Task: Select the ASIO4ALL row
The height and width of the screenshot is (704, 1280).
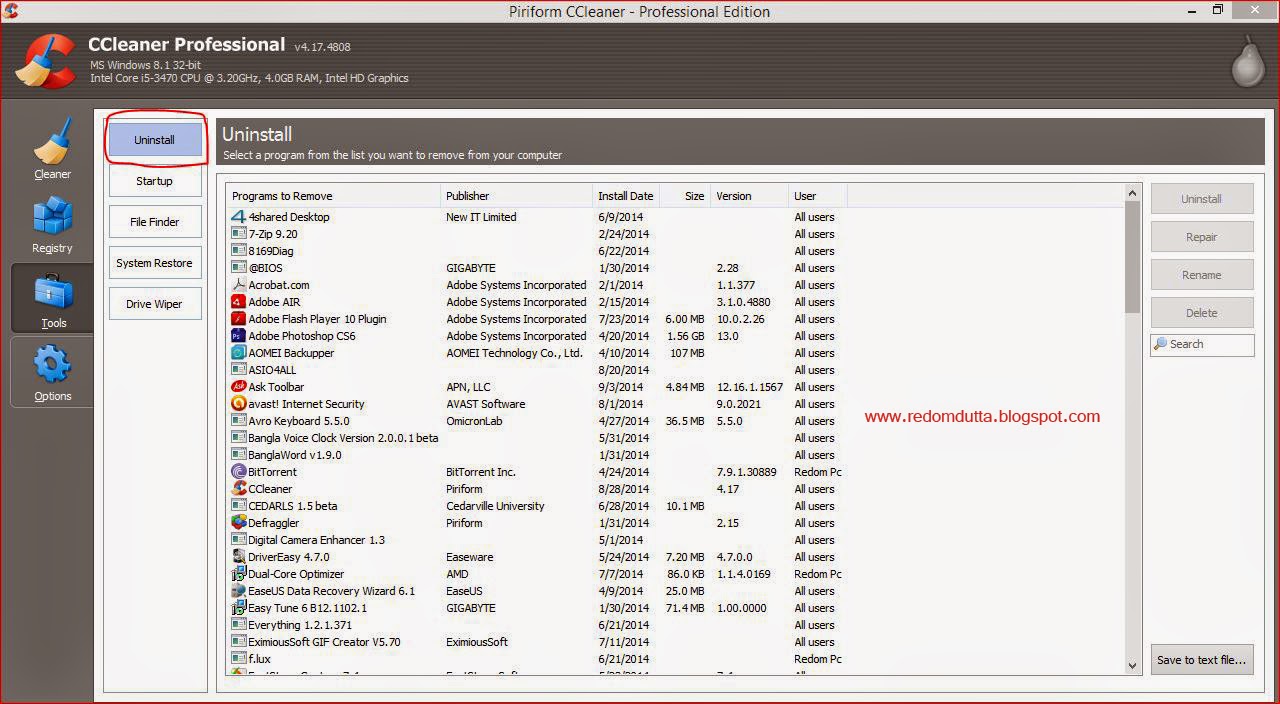Action: pos(675,370)
